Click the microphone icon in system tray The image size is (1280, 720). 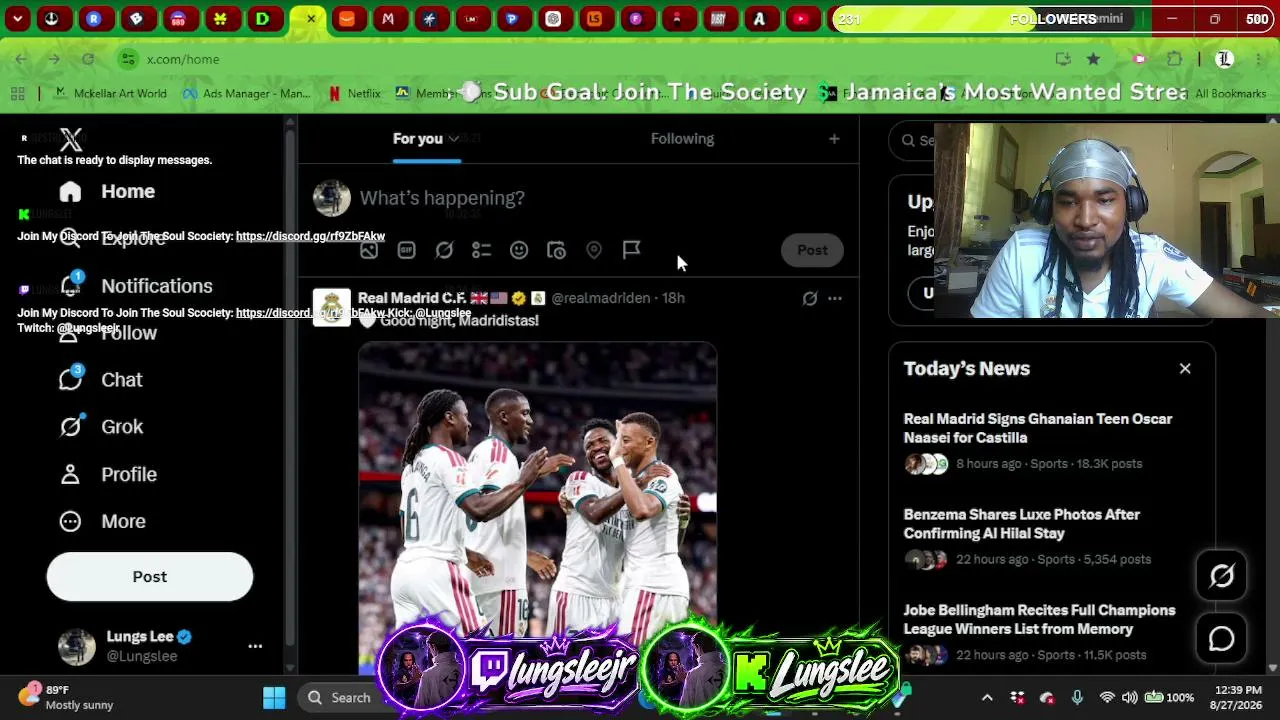coord(1077,697)
